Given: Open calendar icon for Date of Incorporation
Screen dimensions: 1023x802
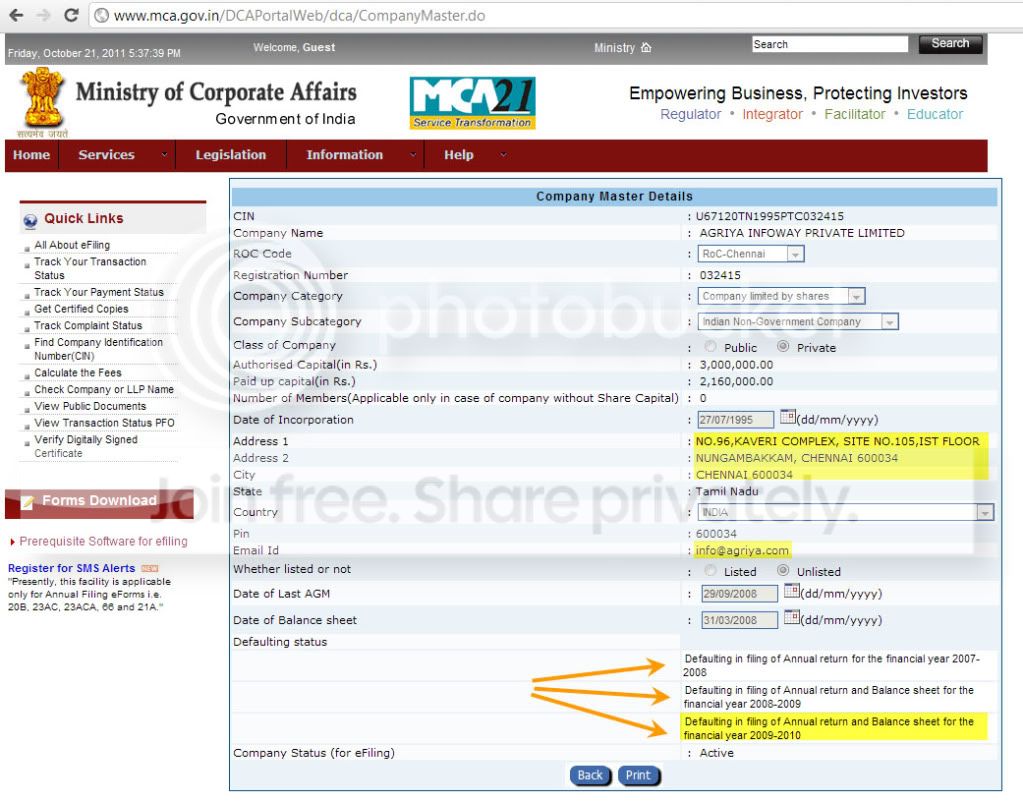Looking at the screenshot, I should click(787, 416).
